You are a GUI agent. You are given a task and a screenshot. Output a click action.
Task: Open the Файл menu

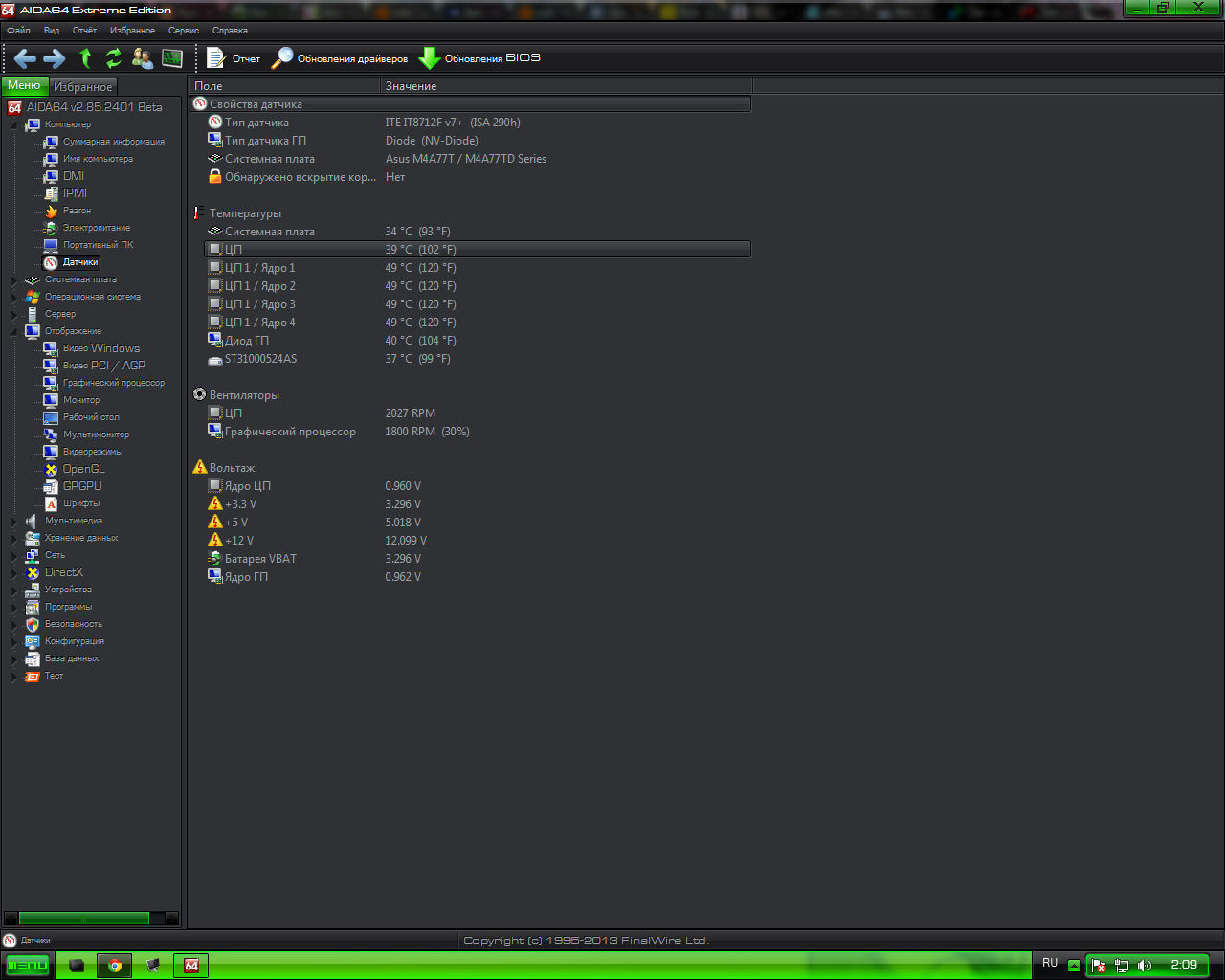click(18, 31)
